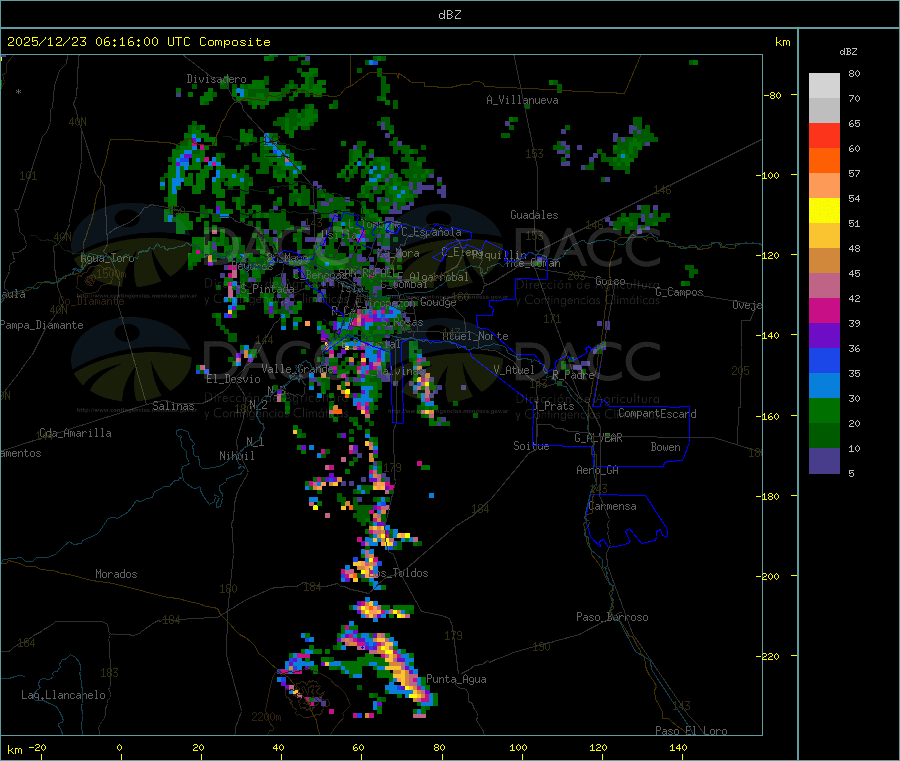Click the Paso_Barroso label

pyautogui.click(x=612, y=617)
